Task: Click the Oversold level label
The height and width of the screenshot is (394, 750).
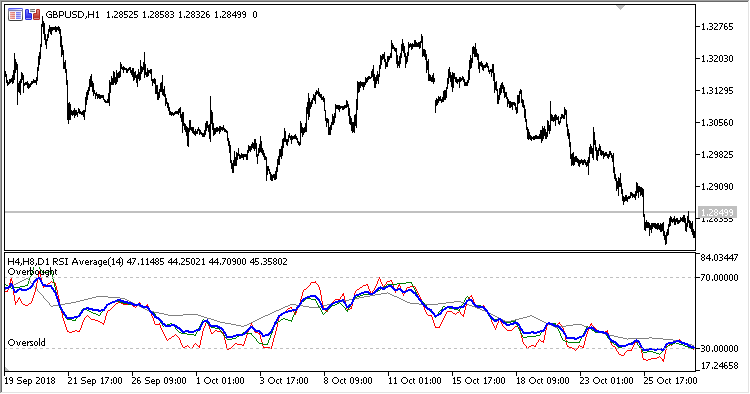Action: [27, 342]
